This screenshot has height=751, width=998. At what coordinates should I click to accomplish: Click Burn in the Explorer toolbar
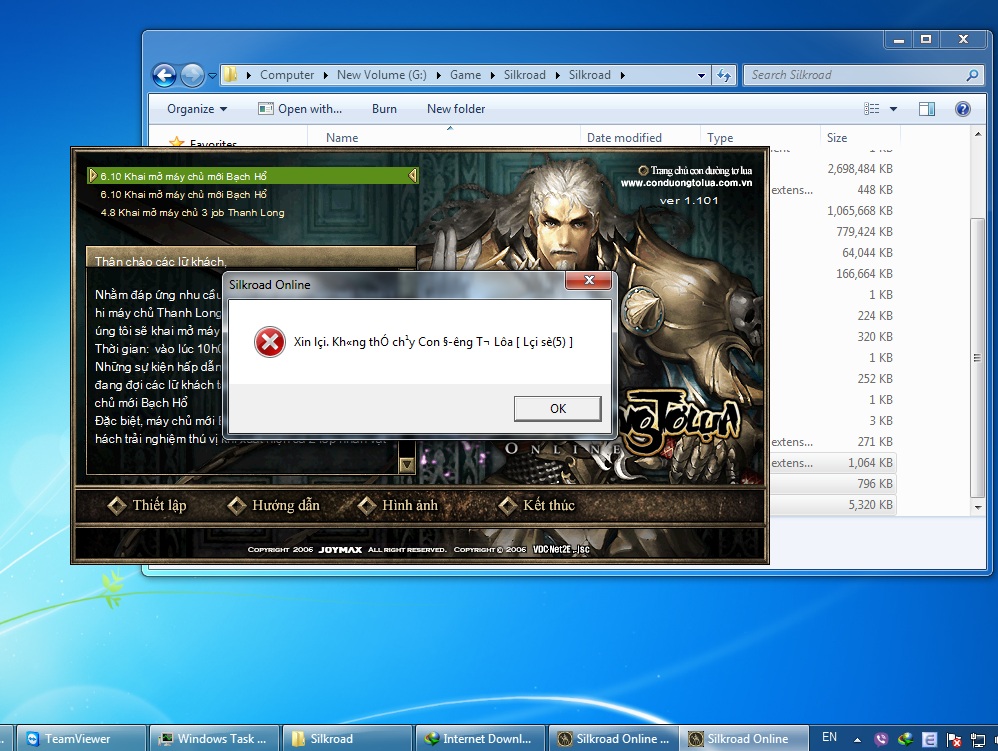tap(384, 109)
